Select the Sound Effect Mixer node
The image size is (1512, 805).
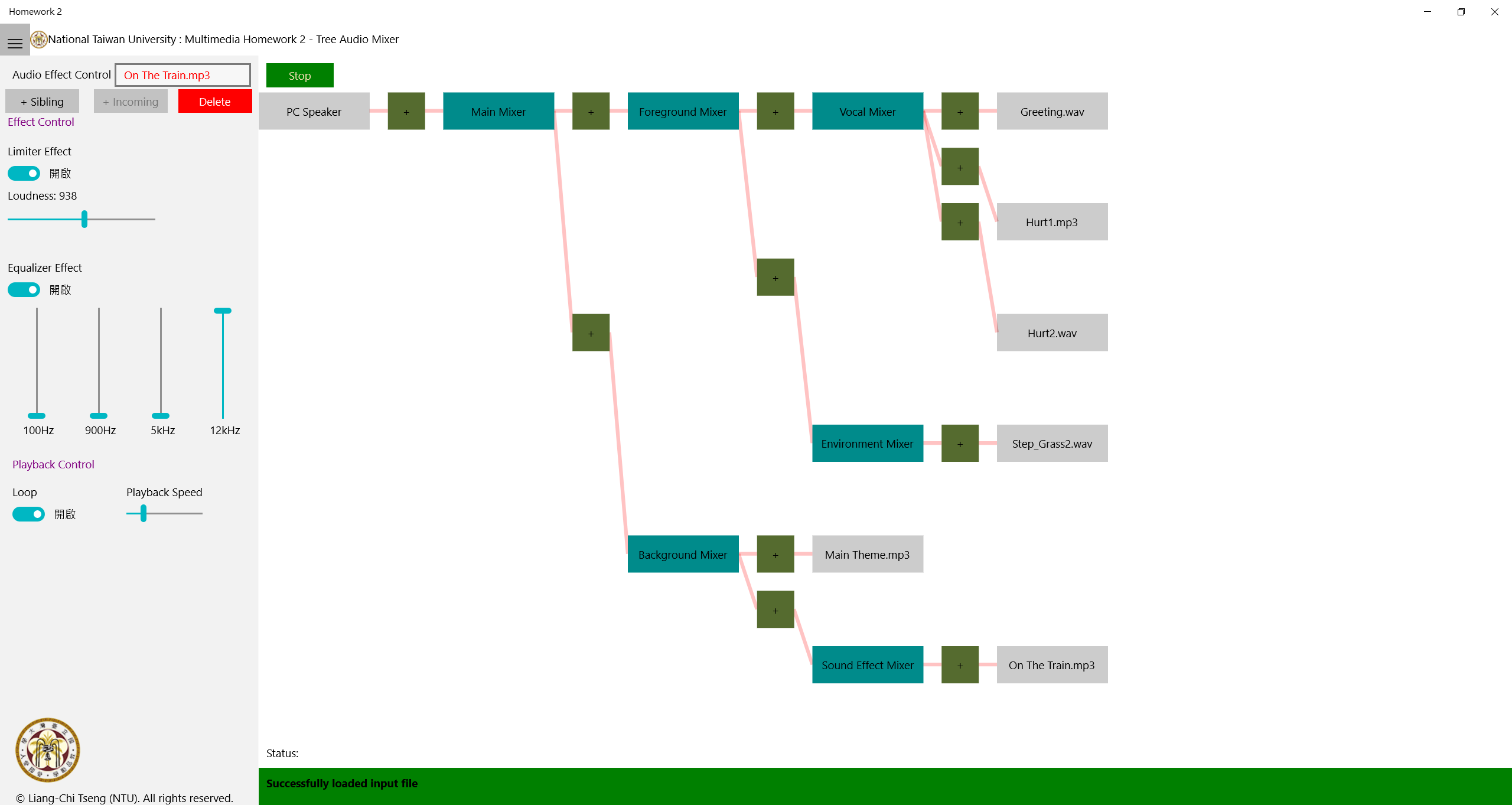868,665
